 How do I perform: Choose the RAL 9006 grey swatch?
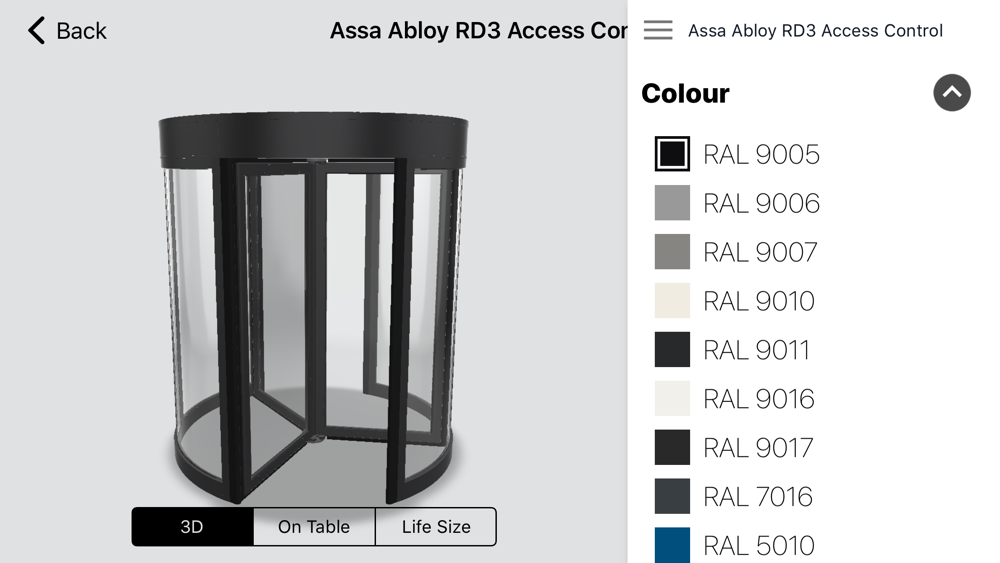point(672,203)
